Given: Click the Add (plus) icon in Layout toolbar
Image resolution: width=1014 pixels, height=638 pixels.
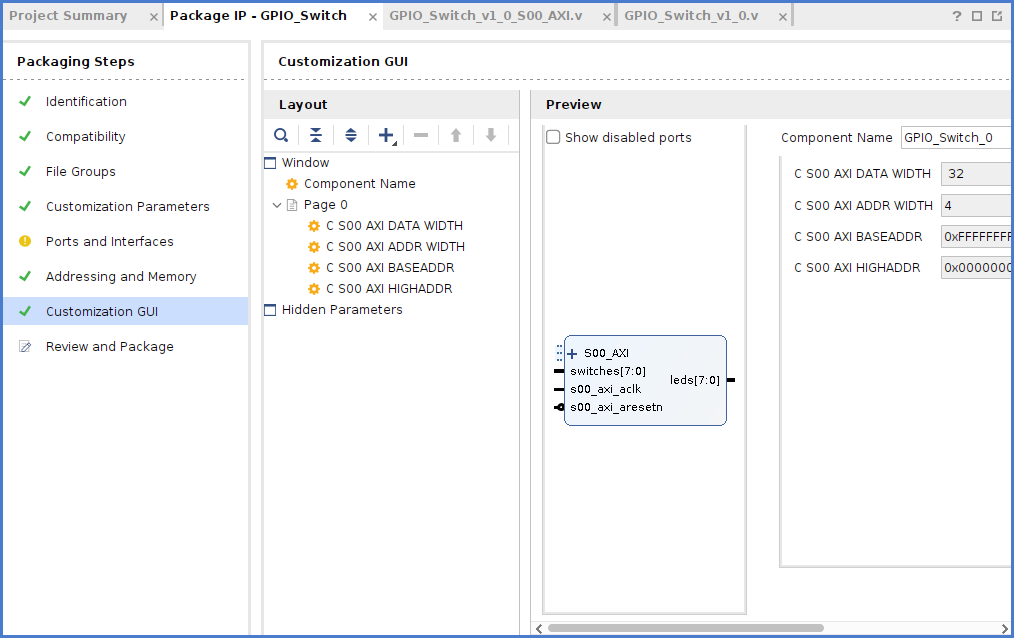Looking at the screenshot, I should 386,135.
